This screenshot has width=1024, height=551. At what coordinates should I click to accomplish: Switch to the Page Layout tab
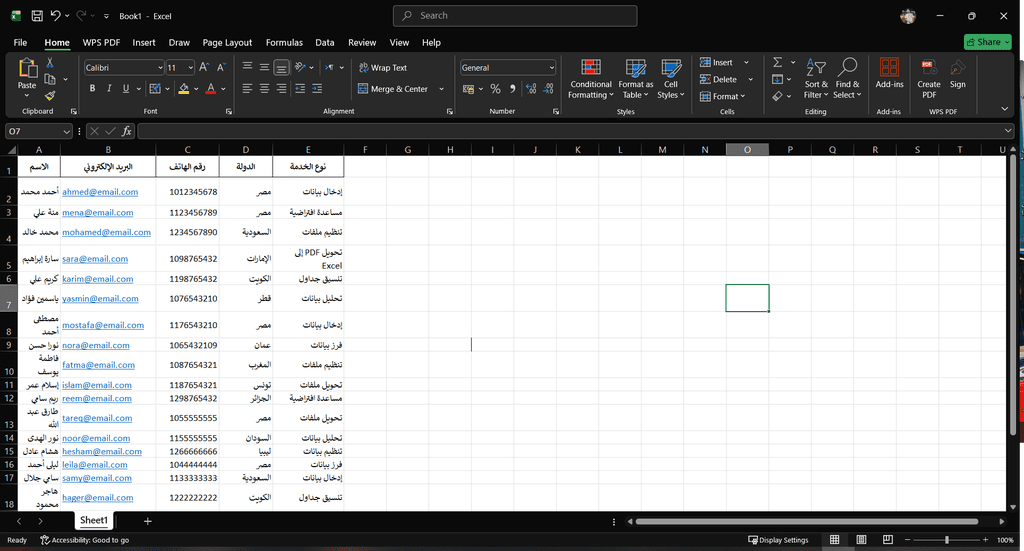click(227, 43)
